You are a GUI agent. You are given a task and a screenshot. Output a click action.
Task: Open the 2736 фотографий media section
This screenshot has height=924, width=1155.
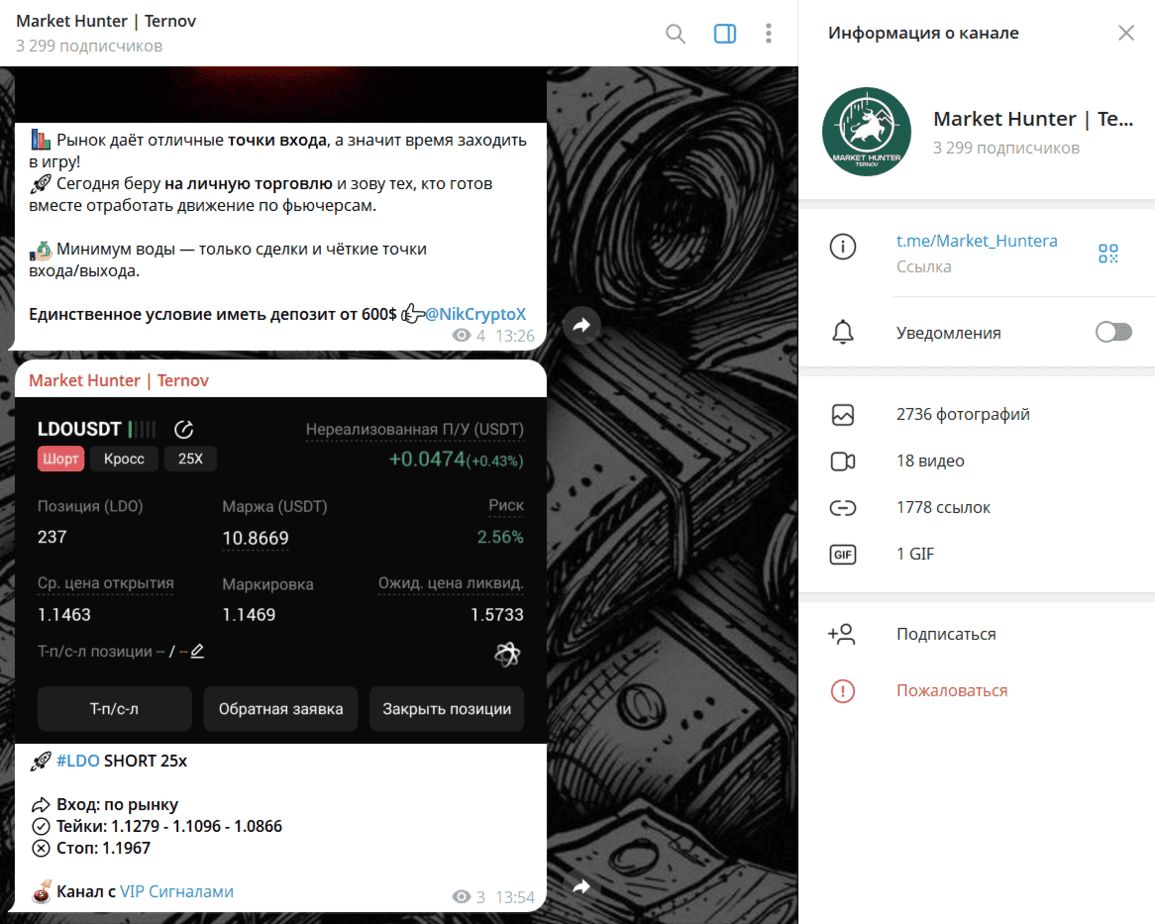pyautogui.click(x=962, y=414)
